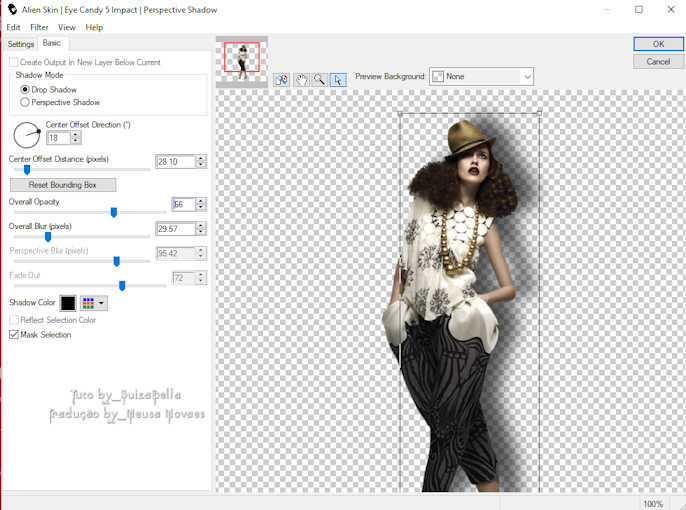The image size is (686, 510).
Task: Select the Perspective Shadow radio button
Action: coord(25,102)
